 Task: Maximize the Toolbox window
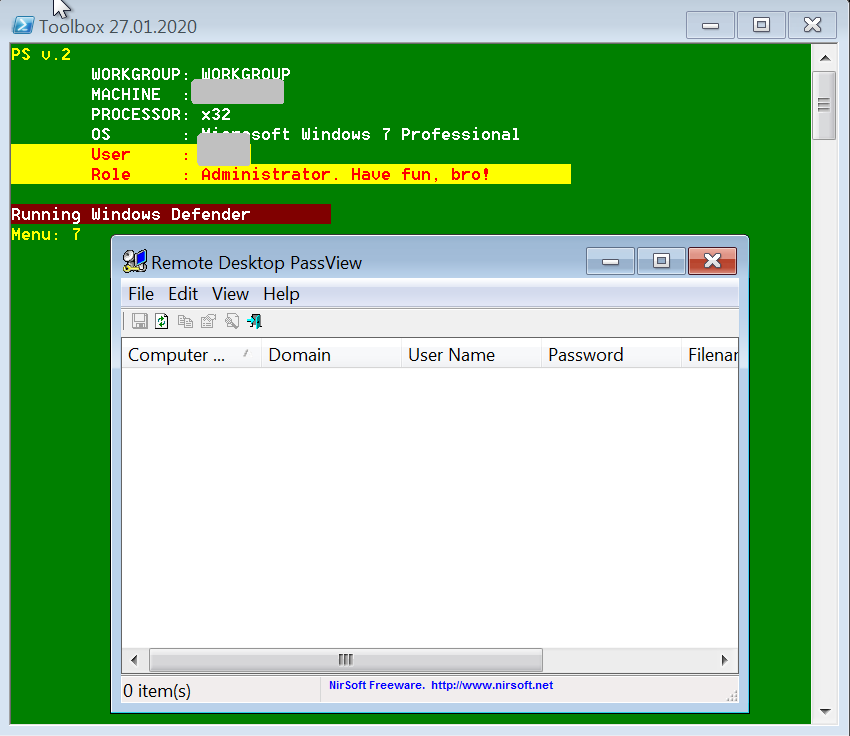(761, 25)
